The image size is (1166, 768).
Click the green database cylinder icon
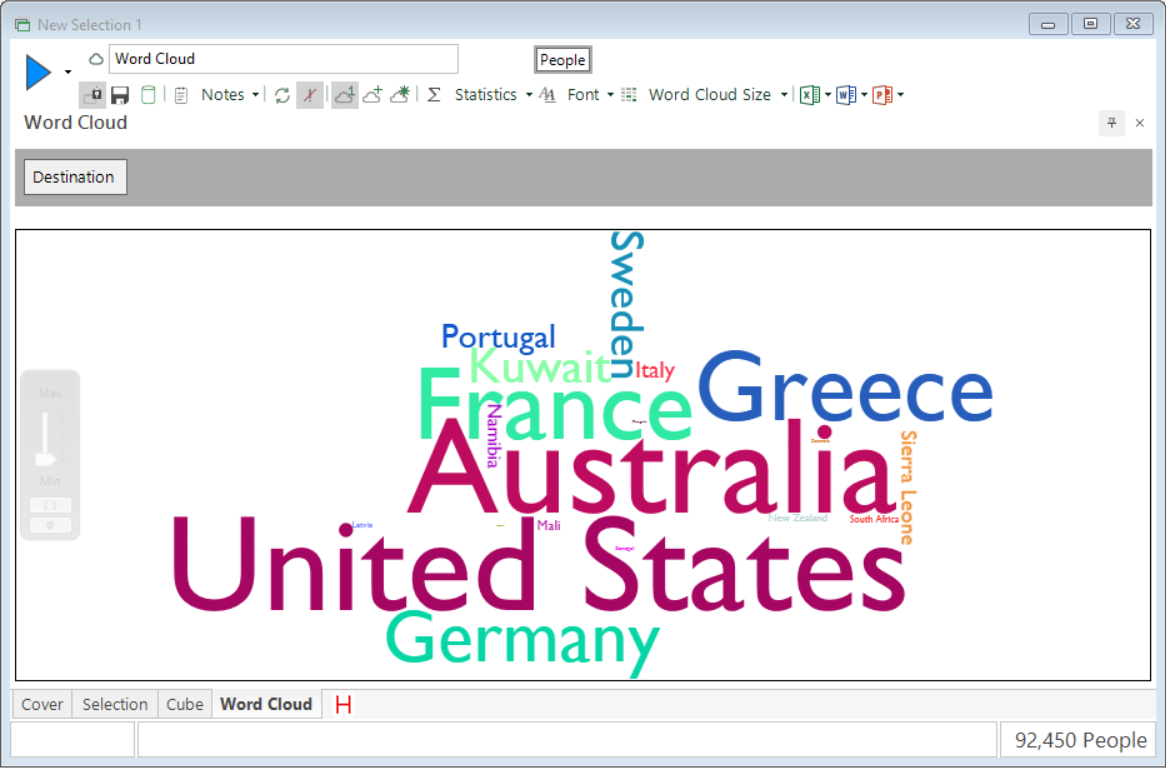pyautogui.click(x=148, y=95)
